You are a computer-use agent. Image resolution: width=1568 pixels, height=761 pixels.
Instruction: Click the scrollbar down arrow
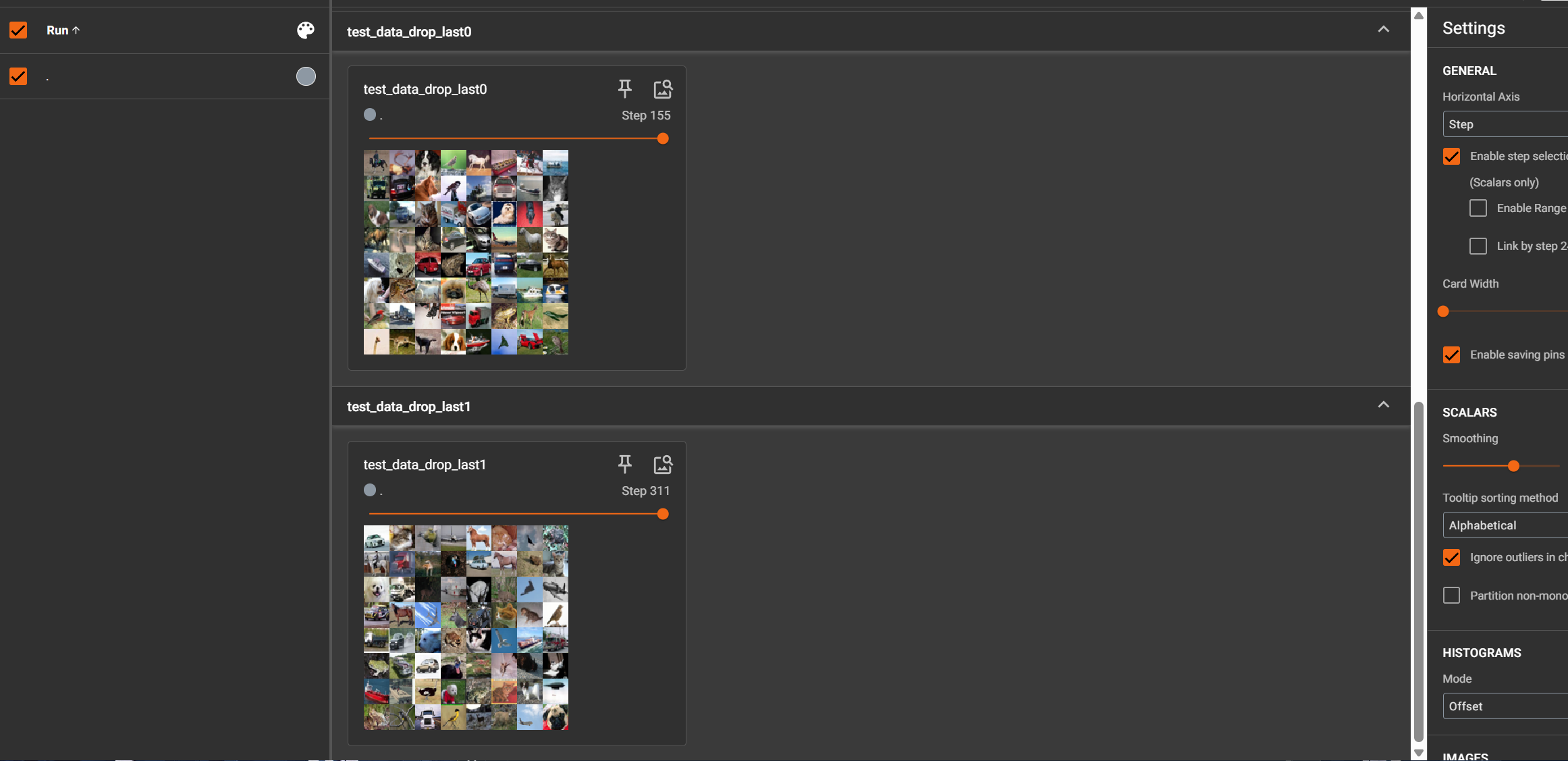tap(1419, 752)
